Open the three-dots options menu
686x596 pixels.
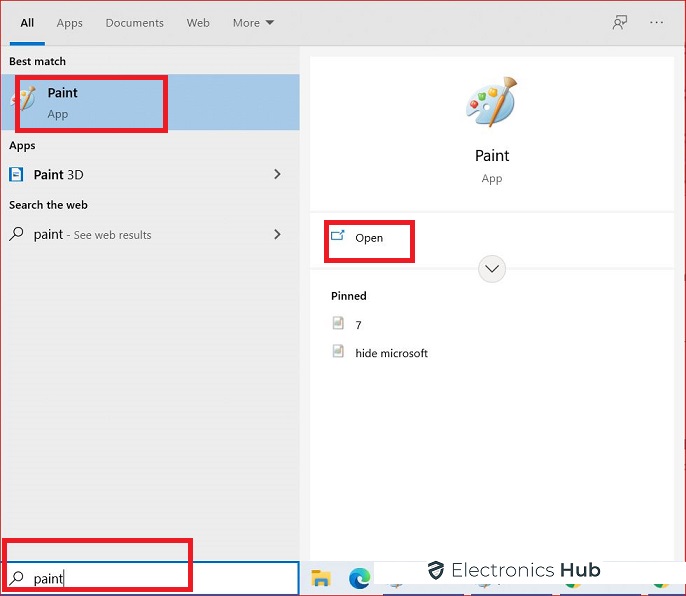coord(656,22)
